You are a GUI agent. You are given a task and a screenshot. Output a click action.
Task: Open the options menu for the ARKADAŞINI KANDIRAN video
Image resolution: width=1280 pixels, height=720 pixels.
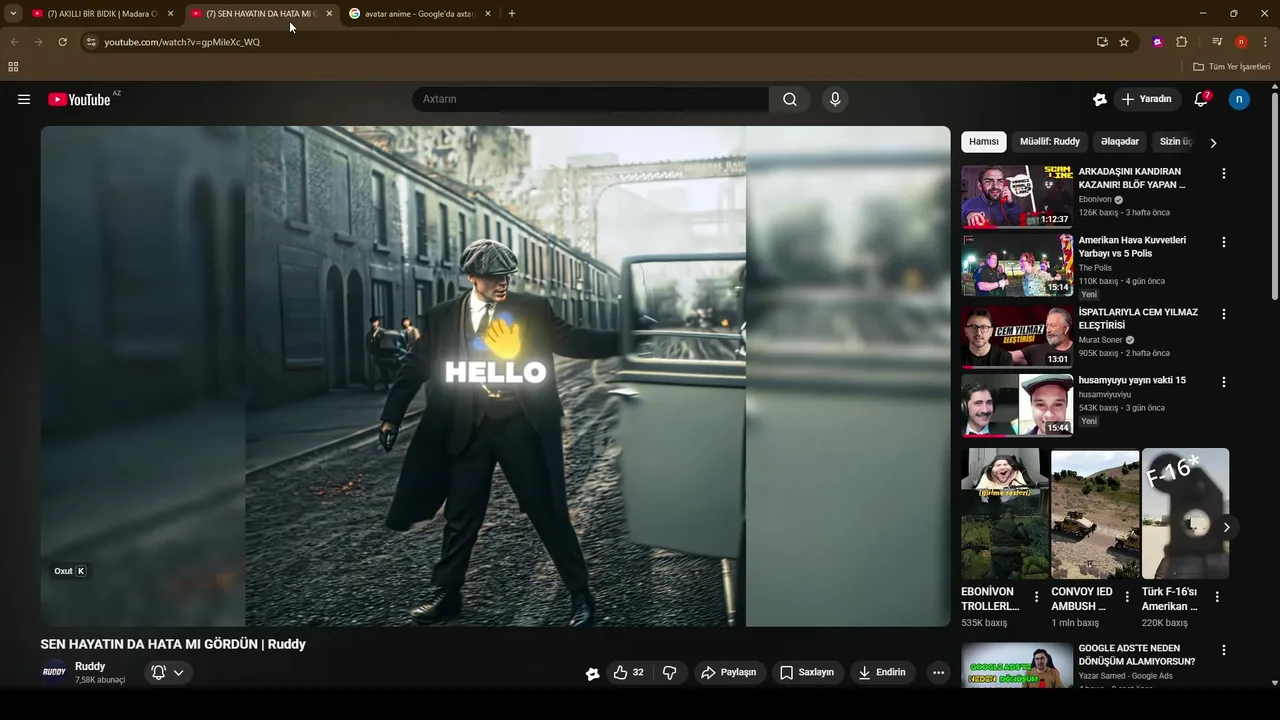(1223, 173)
